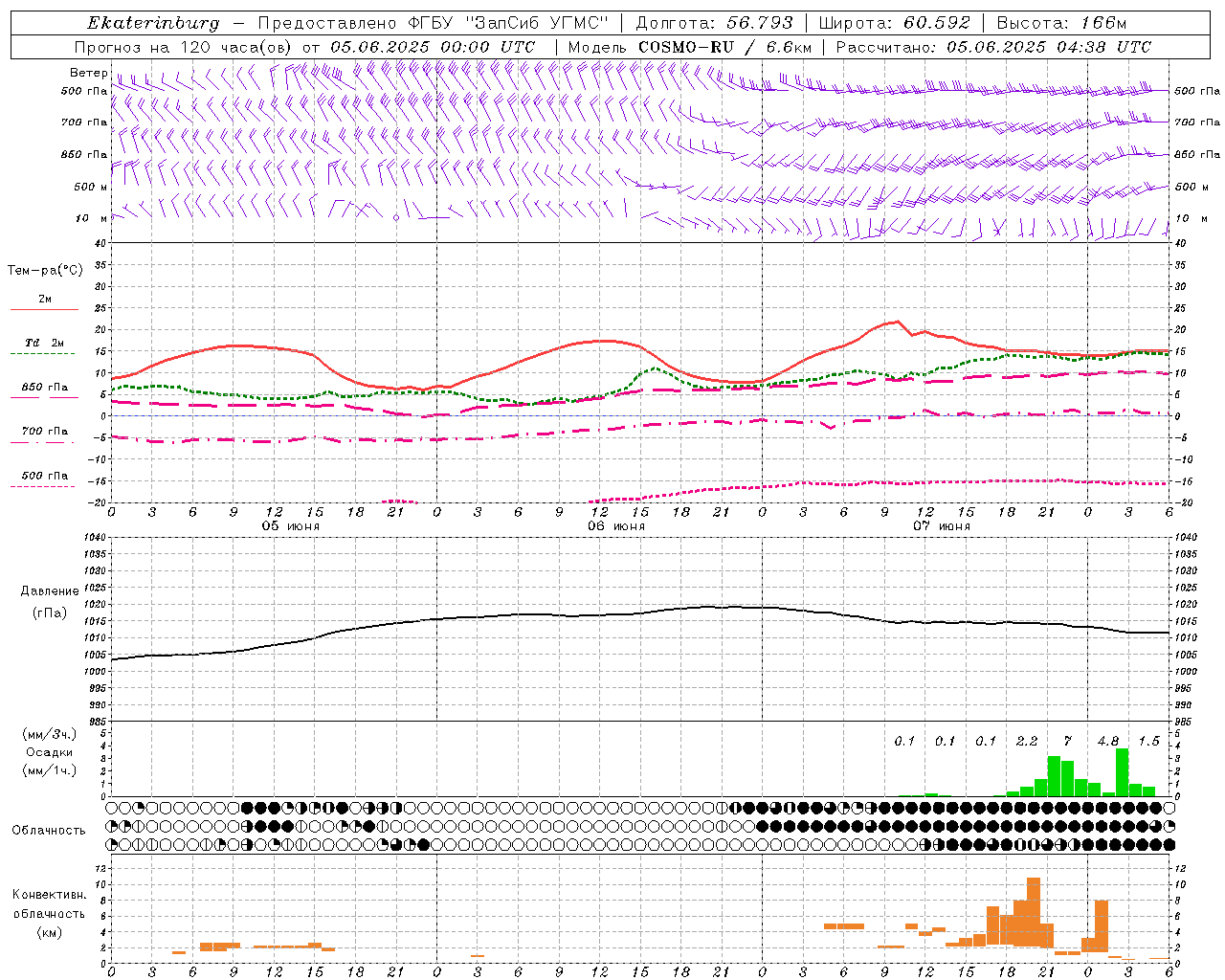The height and width of the screenshot is (980, 1225).
Task: Click the tallest green precipitation bar
Action: tap(1122, 772)
